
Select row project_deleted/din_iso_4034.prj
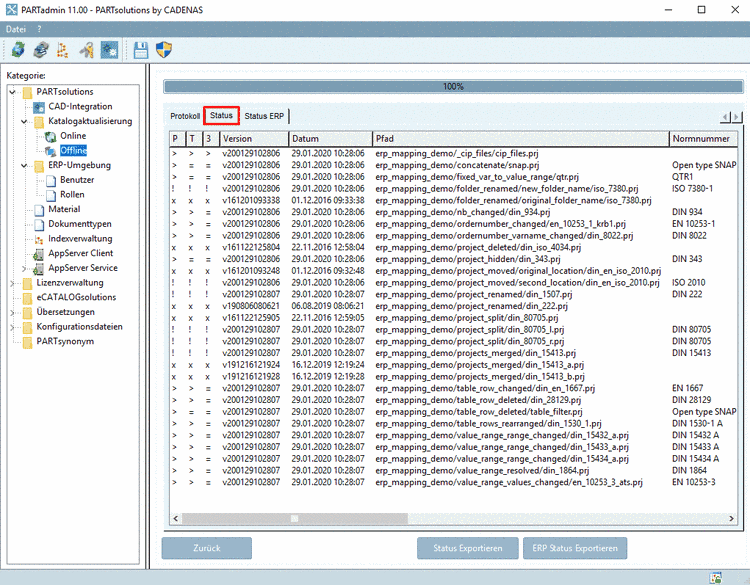coord(453,247)
